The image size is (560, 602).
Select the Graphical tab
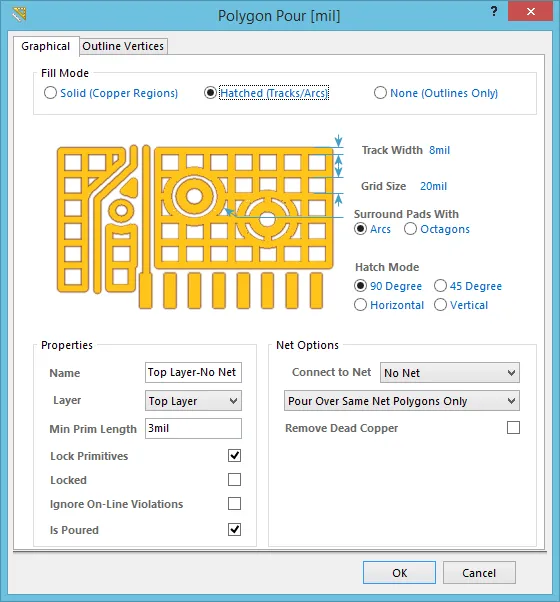click(x=46, y=46)
